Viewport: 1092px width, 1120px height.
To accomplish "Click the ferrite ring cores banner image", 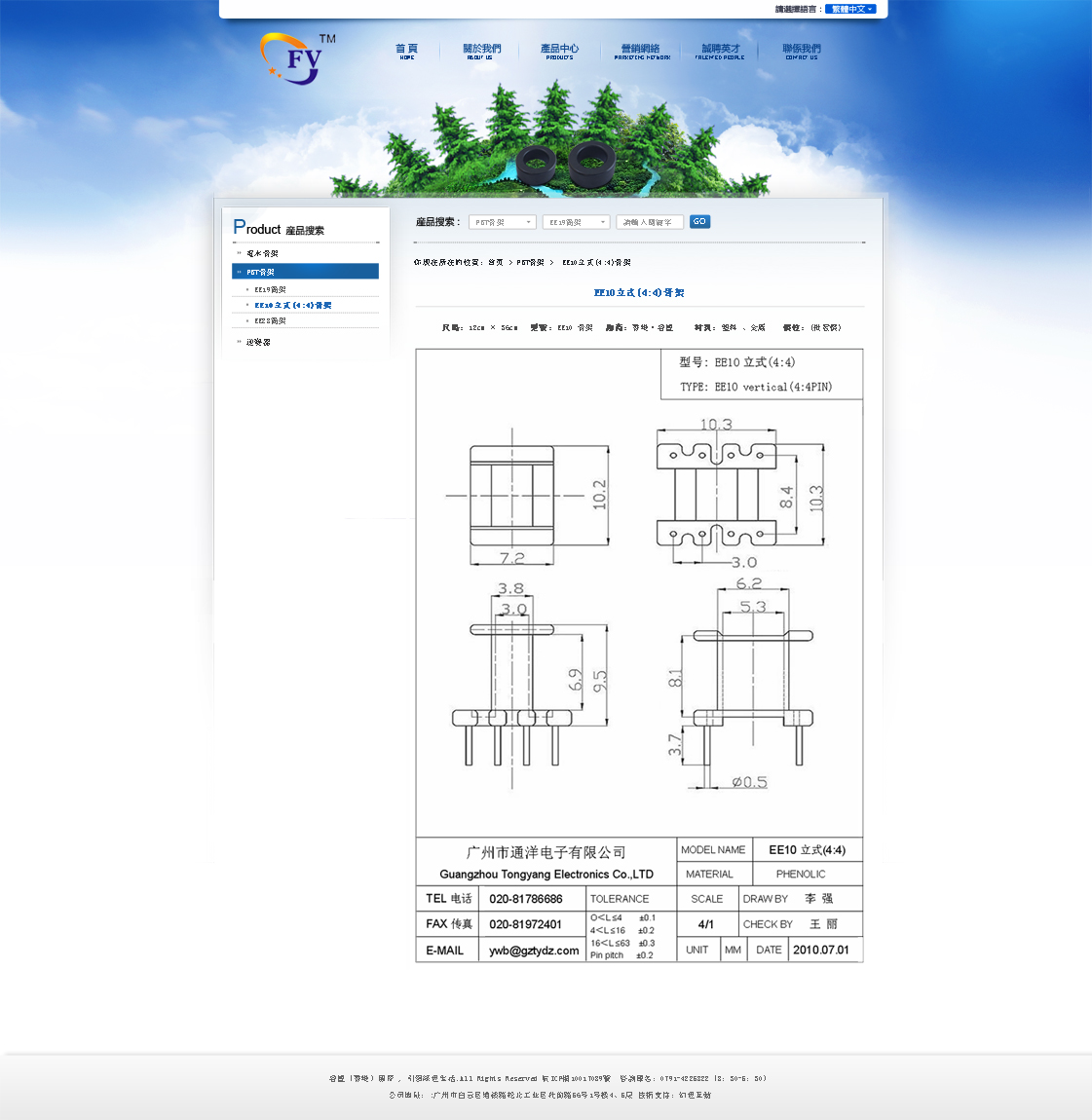I will point(566,164).
